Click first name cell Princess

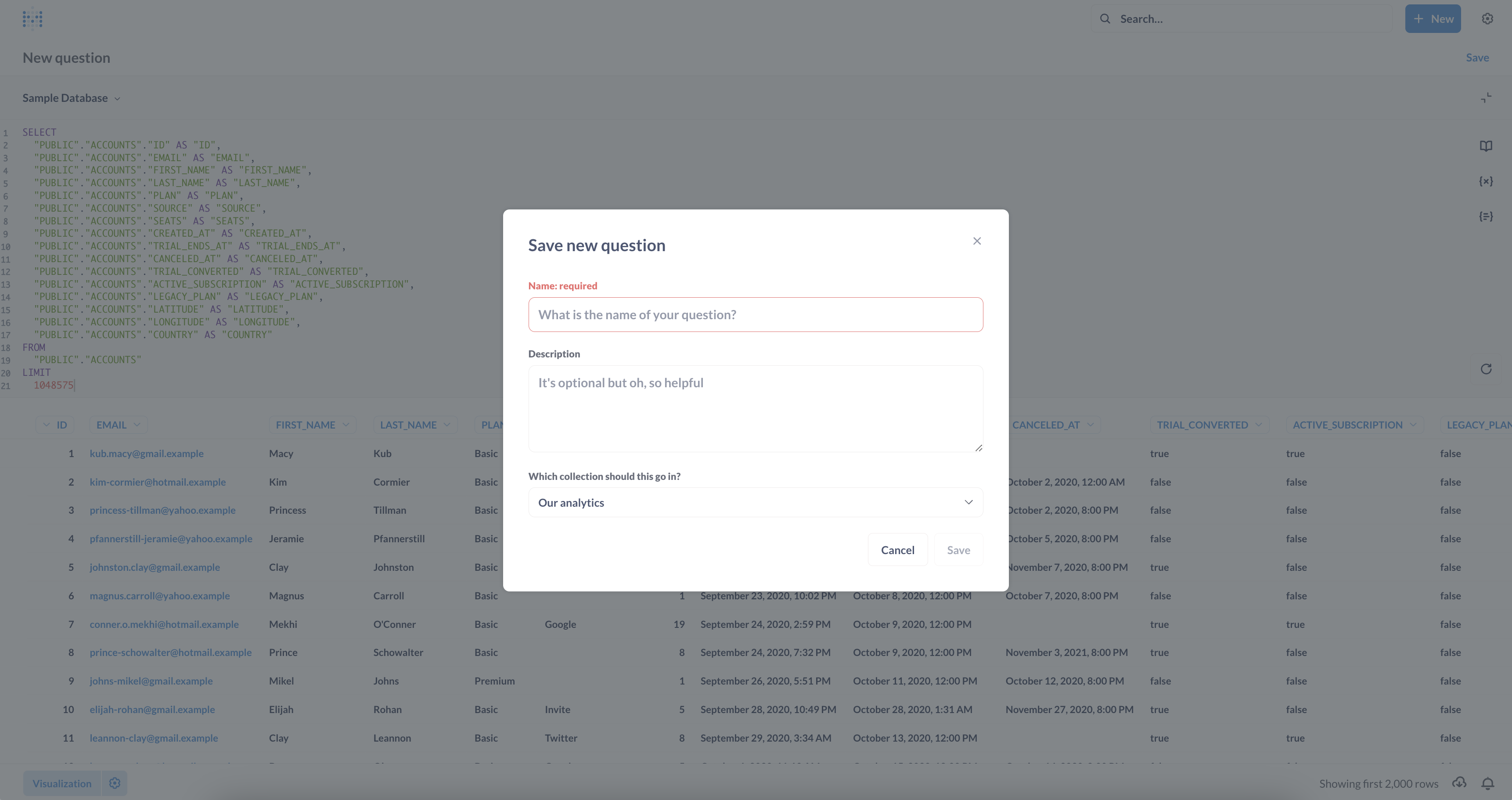pyautogui.click(x=288, y=511)
